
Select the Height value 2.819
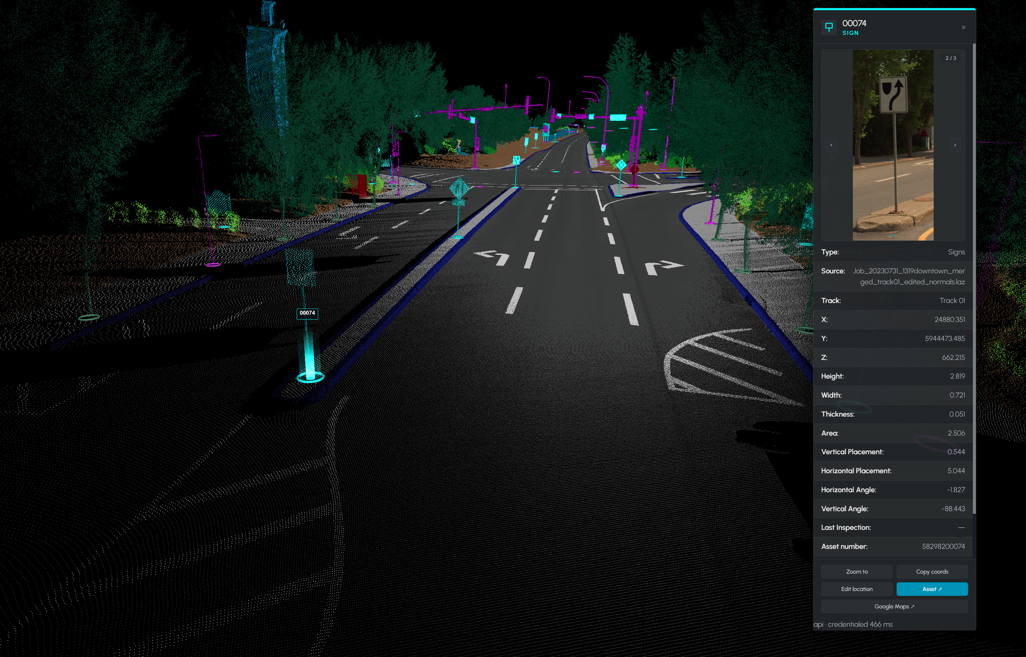[957, 376]
